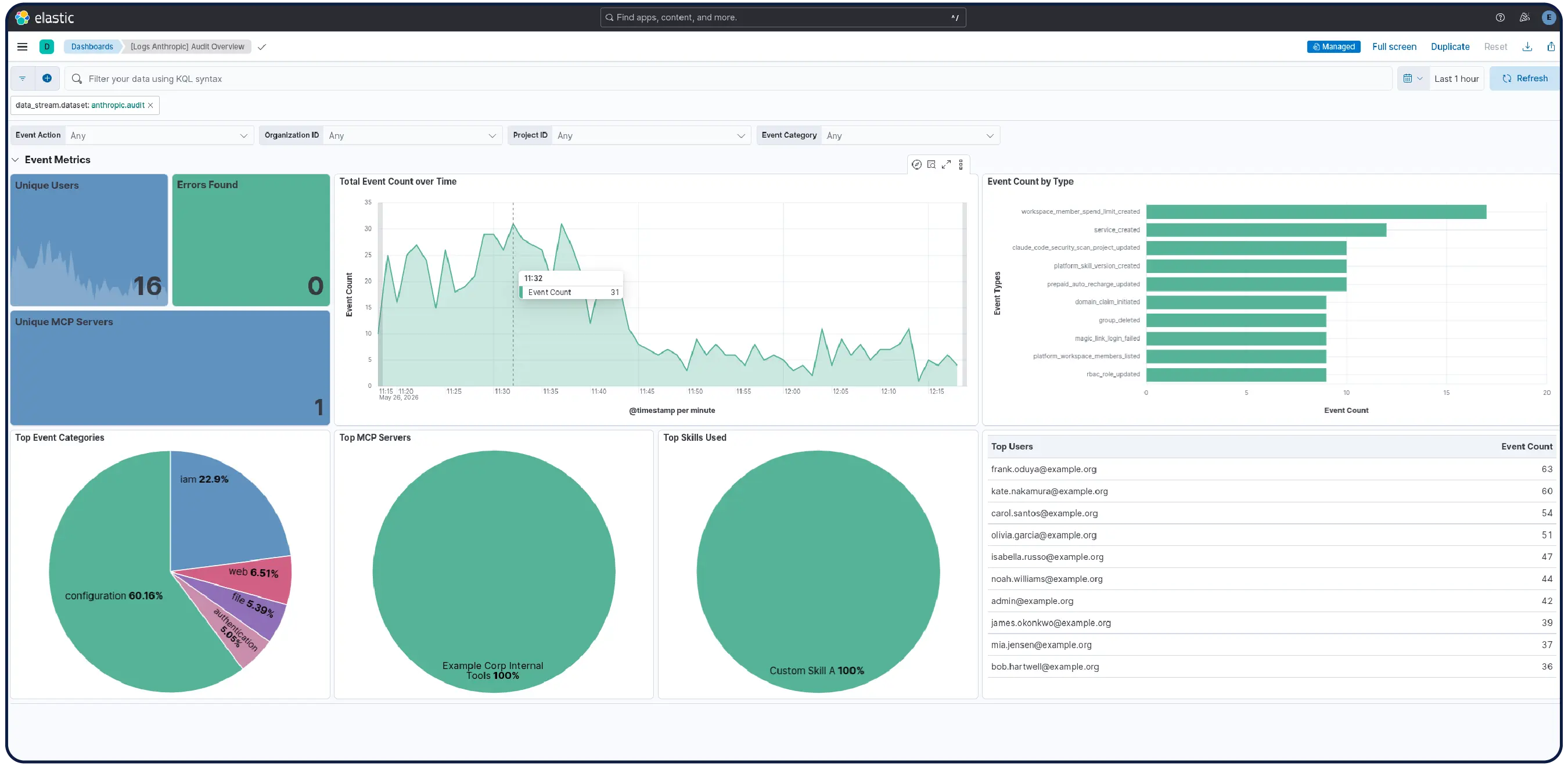
Task: Maximize the Total Event Count panel
Action: point(946,164)
